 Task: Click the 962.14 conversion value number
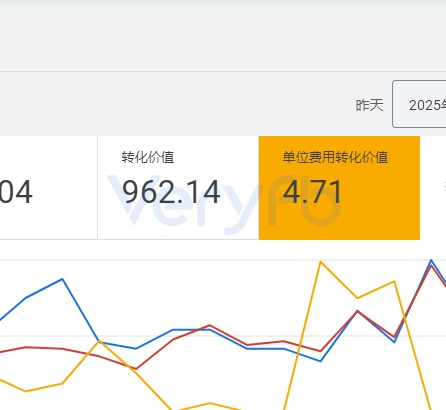click(x=171, y=192)
